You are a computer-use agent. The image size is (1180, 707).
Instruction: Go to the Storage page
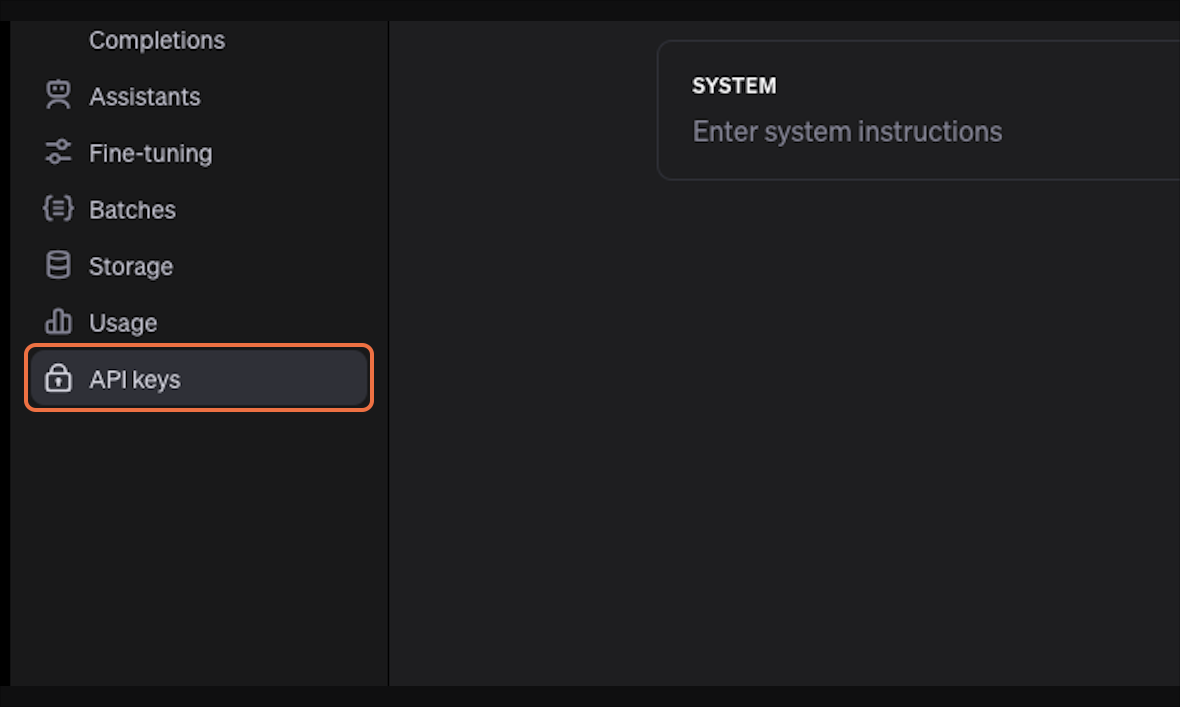pos(131,265)
